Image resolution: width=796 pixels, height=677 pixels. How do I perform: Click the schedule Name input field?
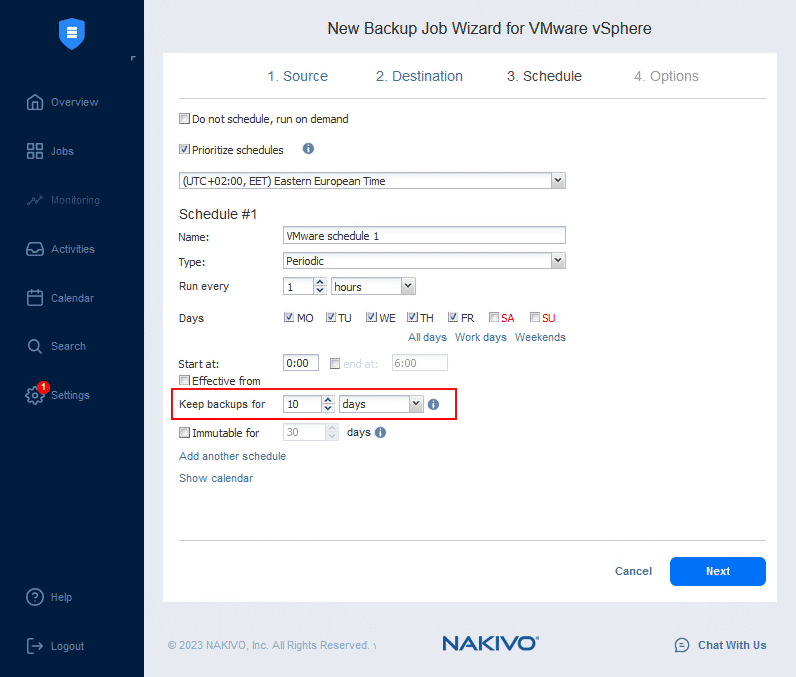click(424, 235)
